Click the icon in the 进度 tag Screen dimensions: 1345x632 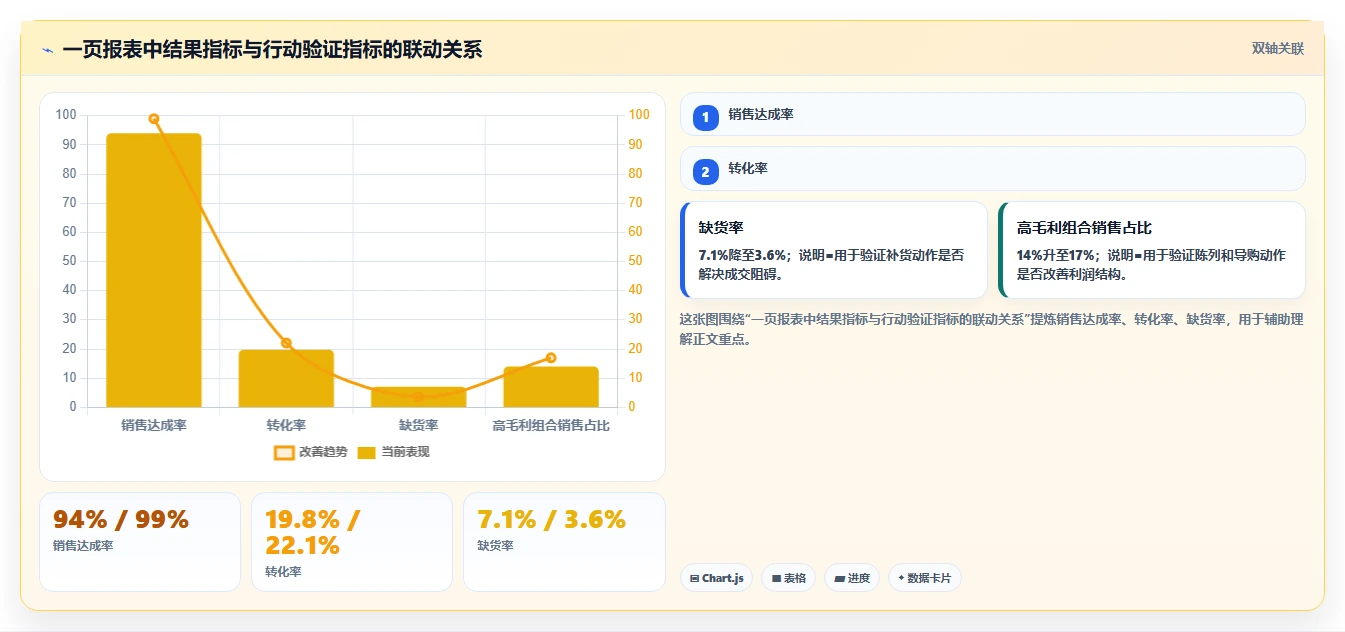839,578
